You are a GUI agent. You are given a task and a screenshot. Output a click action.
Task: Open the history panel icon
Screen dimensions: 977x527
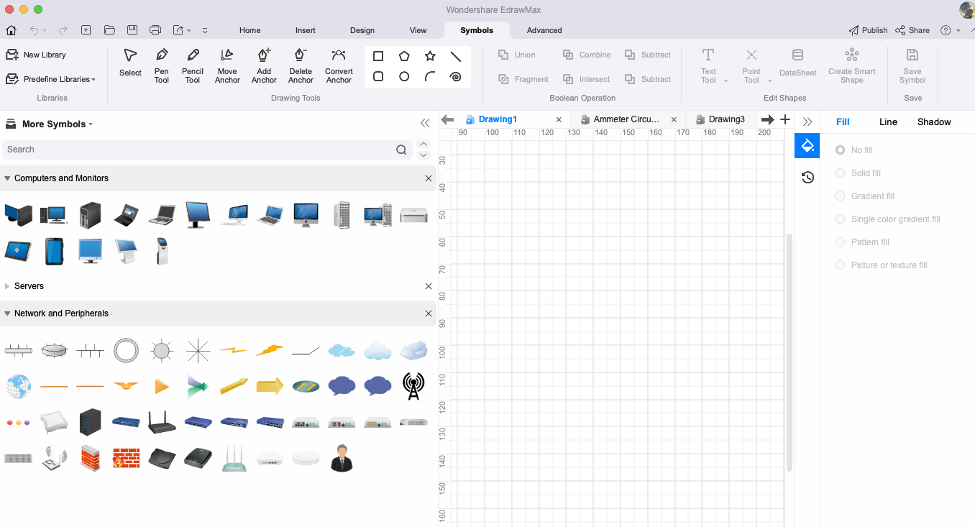point(808,178)
